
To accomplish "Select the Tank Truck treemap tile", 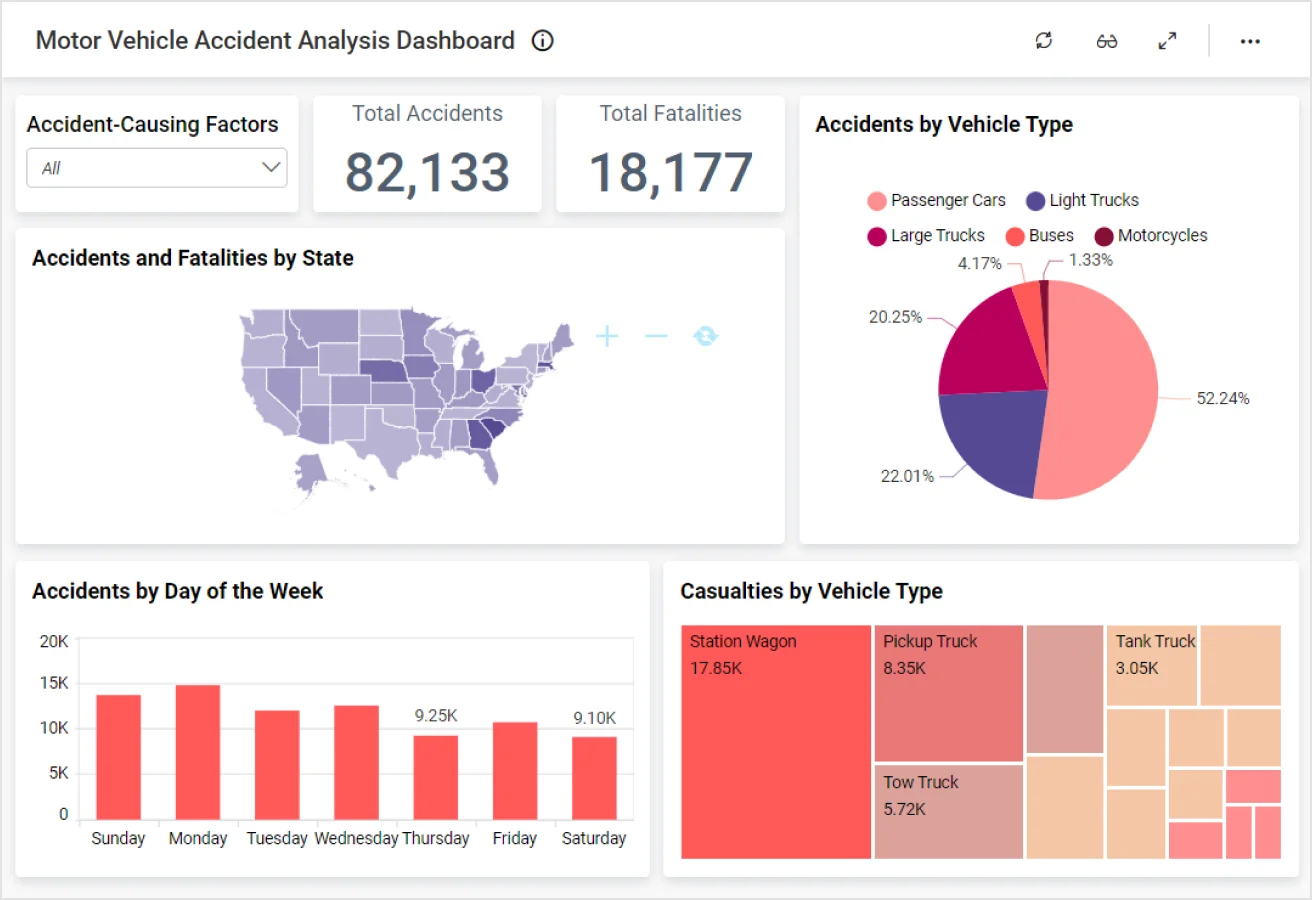I will coord(1152,665).
